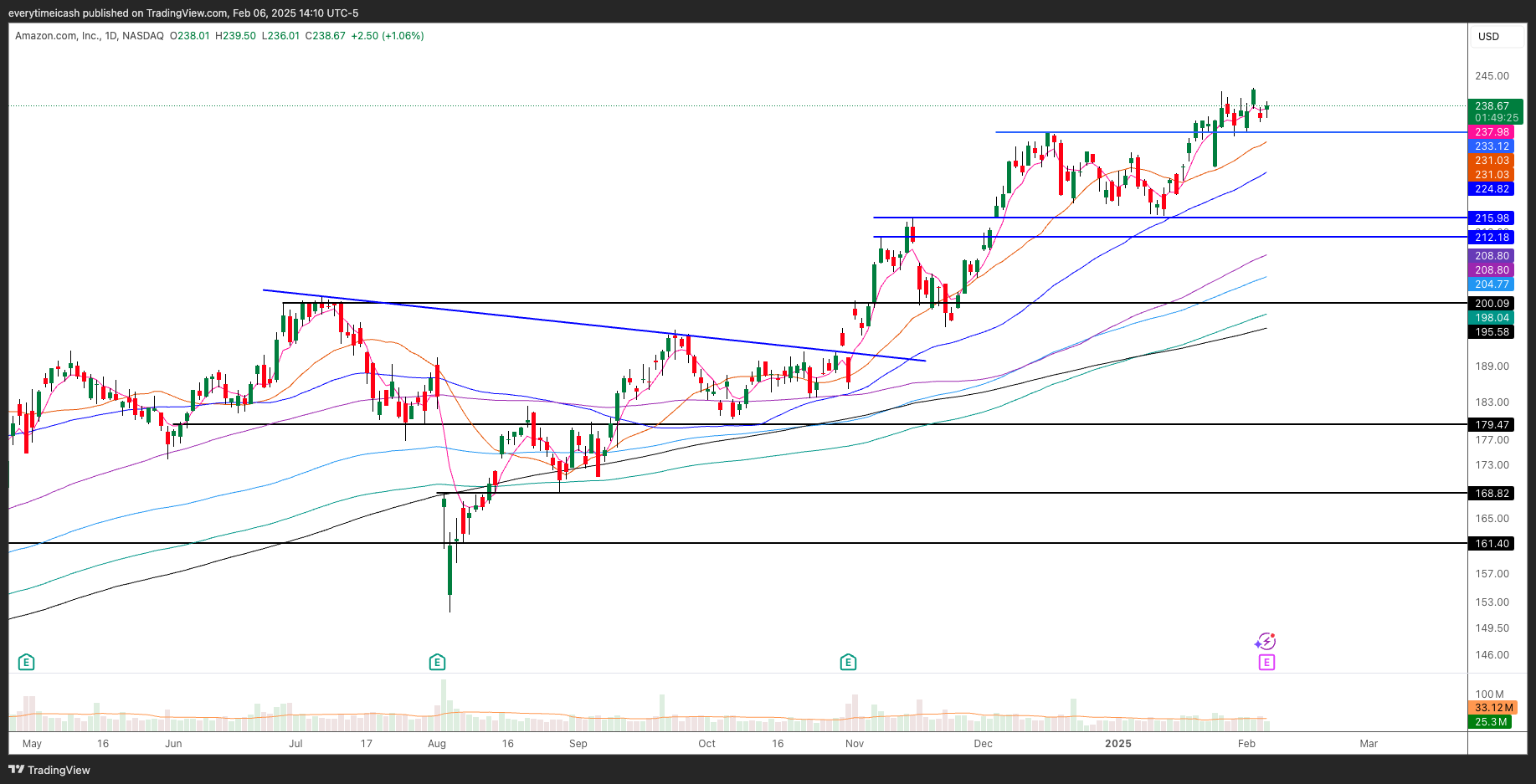Open the earnings marker above Aug
1536x784 pixels.
[x=437, y=663]
